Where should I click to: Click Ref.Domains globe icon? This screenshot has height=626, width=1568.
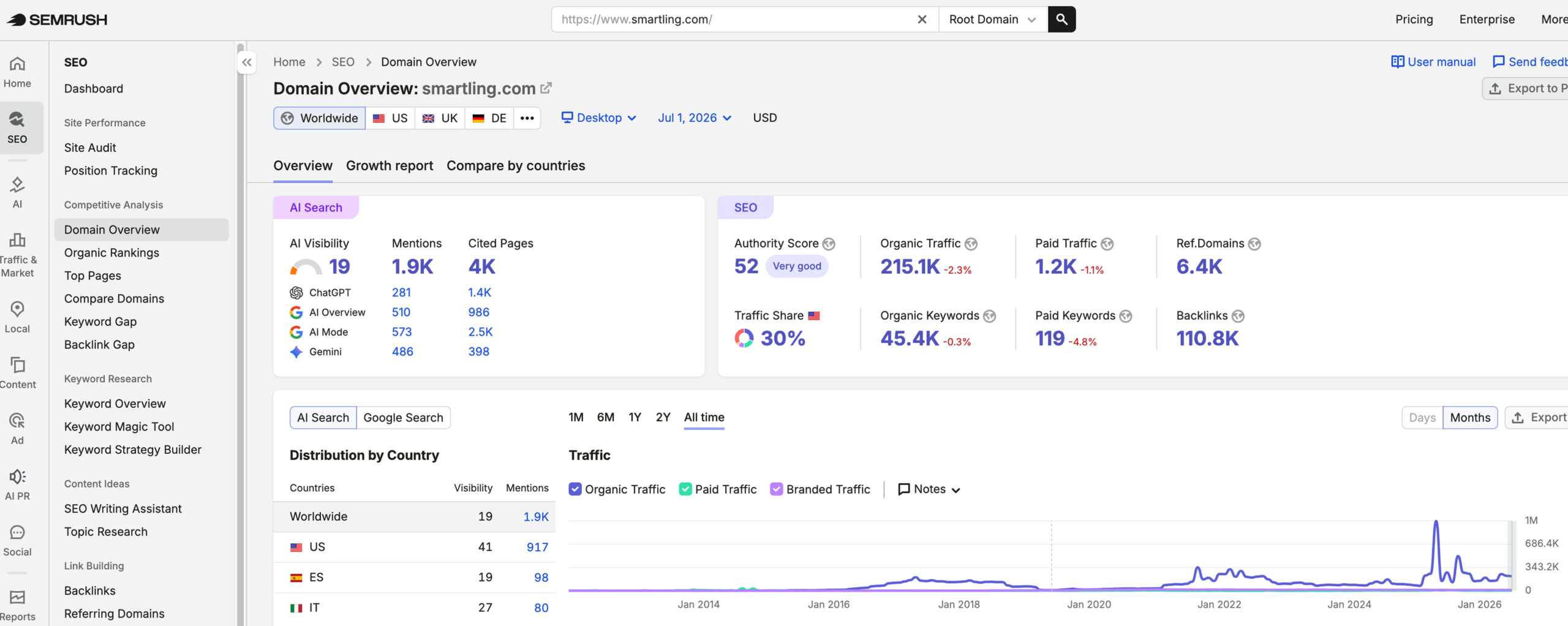(x=1254, y=244)
